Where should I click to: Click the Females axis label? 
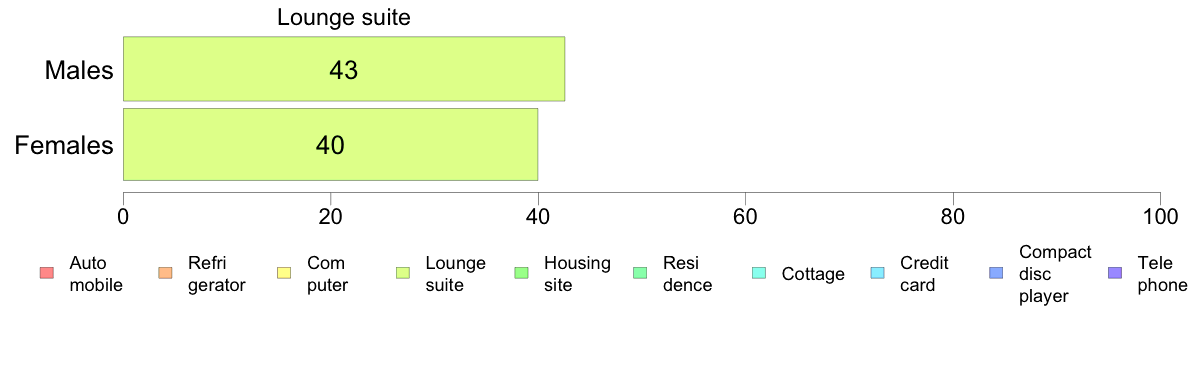64,145
